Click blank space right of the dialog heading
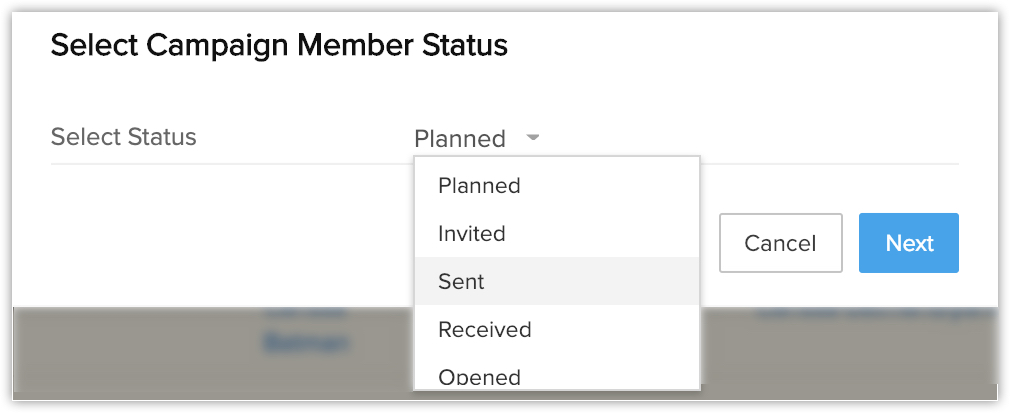The height and width of the screenshot is (413, 1010). tap(750, 45)
